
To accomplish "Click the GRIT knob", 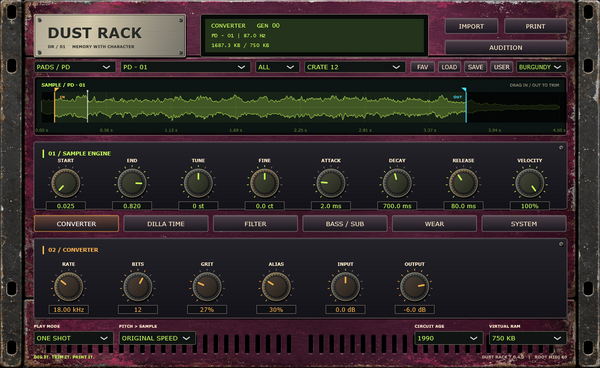I will click(207, 287).
